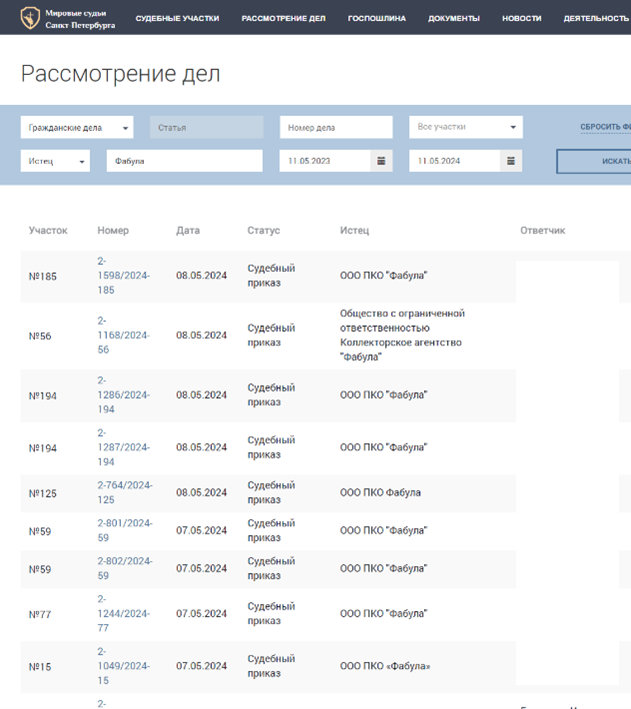Focus the Номер дела input field

[x=336, y=128]
